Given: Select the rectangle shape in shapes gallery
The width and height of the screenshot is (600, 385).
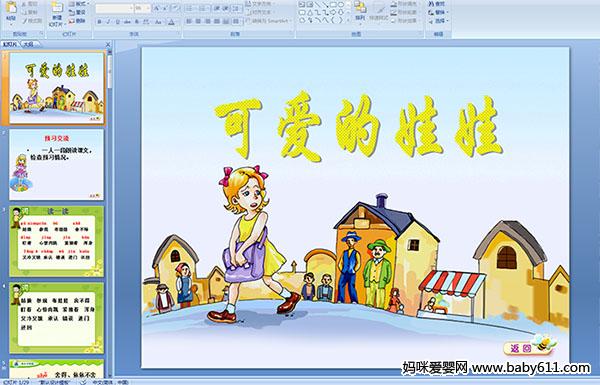Looking at the screenshot, I should 333,4.
